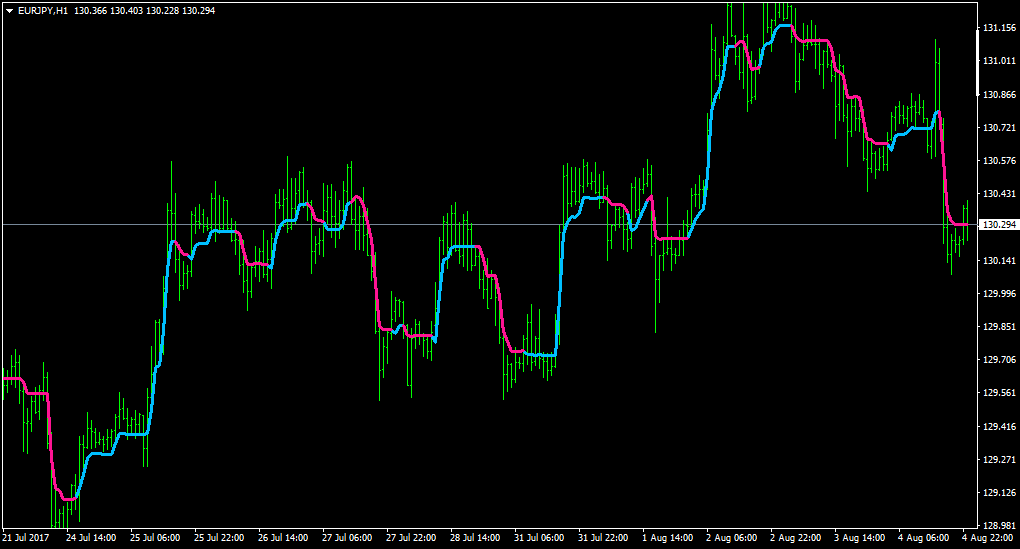Click the 27 Jul 22:00 time label
Screen dimensions: 1020x549
(411, 538)
